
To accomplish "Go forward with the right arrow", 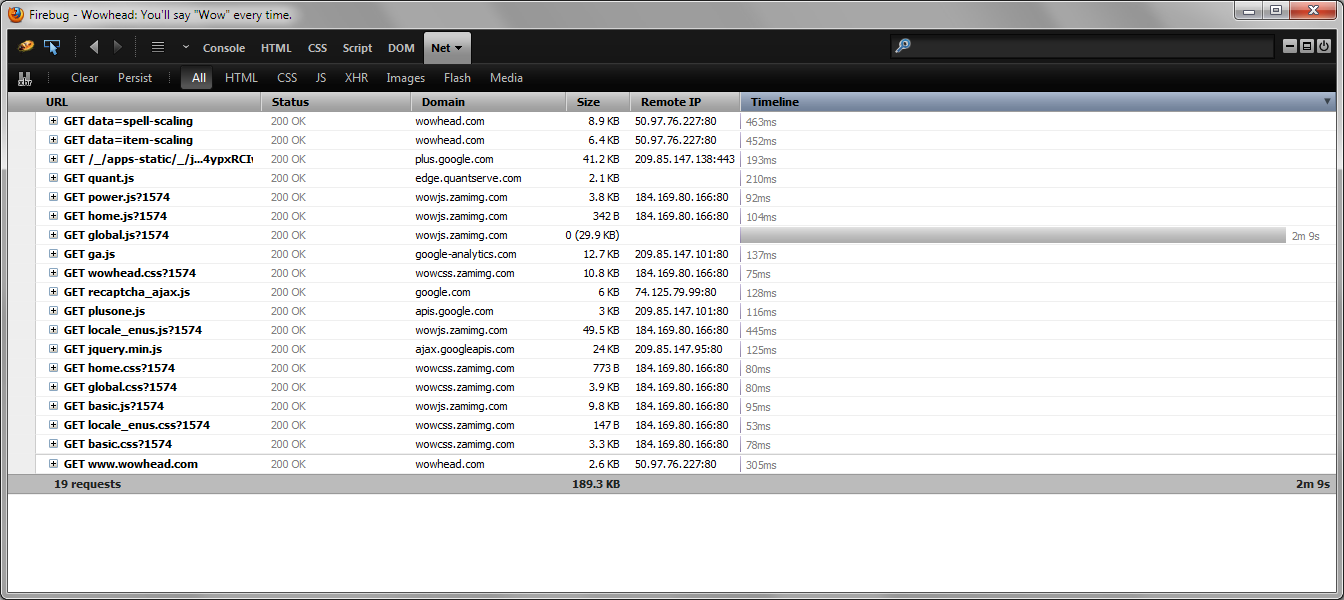I will click(118, 47).
